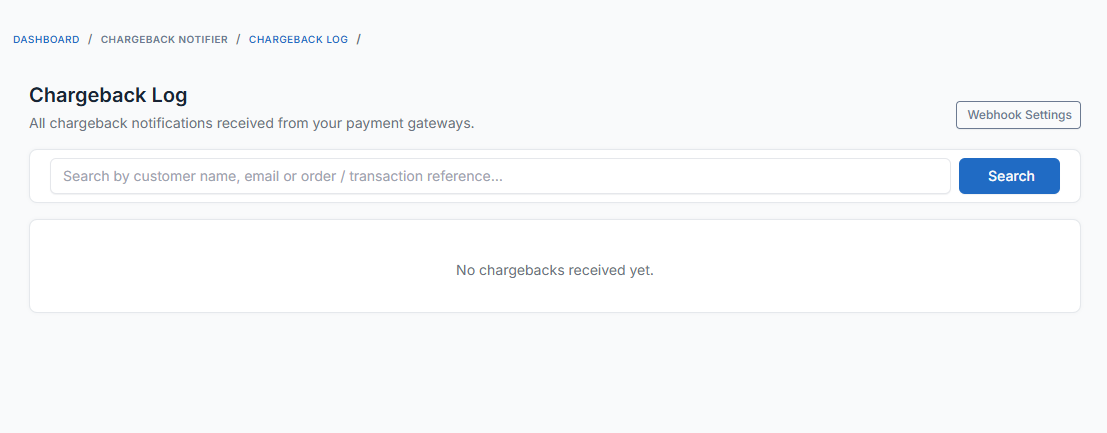
Task: Go to the Dashboard breadcrumb link
Action: point(46,40)
